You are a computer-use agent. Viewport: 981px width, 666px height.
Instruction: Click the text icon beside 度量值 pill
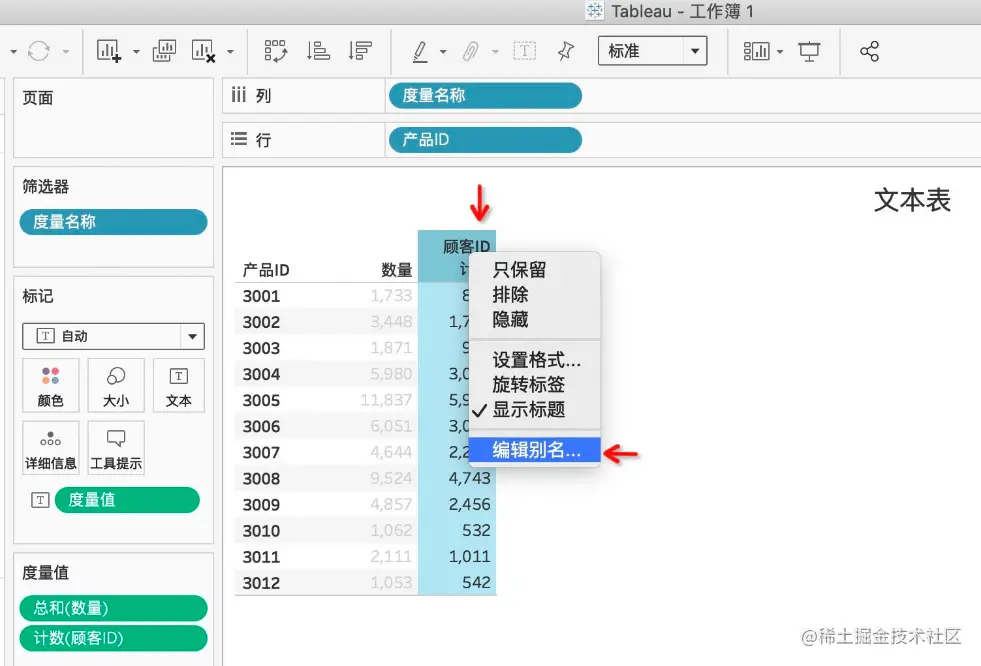pyautogui.click(x=40, y=500)
